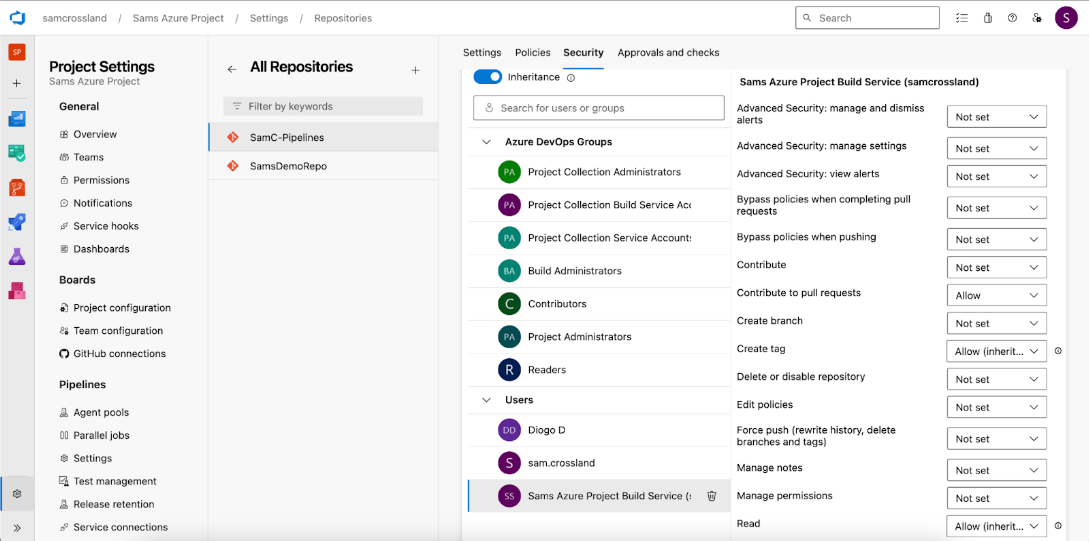The width and height of the screenshot is (1089, 541).
Task: Click Search for users or groups field
Action: [x=599, y=108]
